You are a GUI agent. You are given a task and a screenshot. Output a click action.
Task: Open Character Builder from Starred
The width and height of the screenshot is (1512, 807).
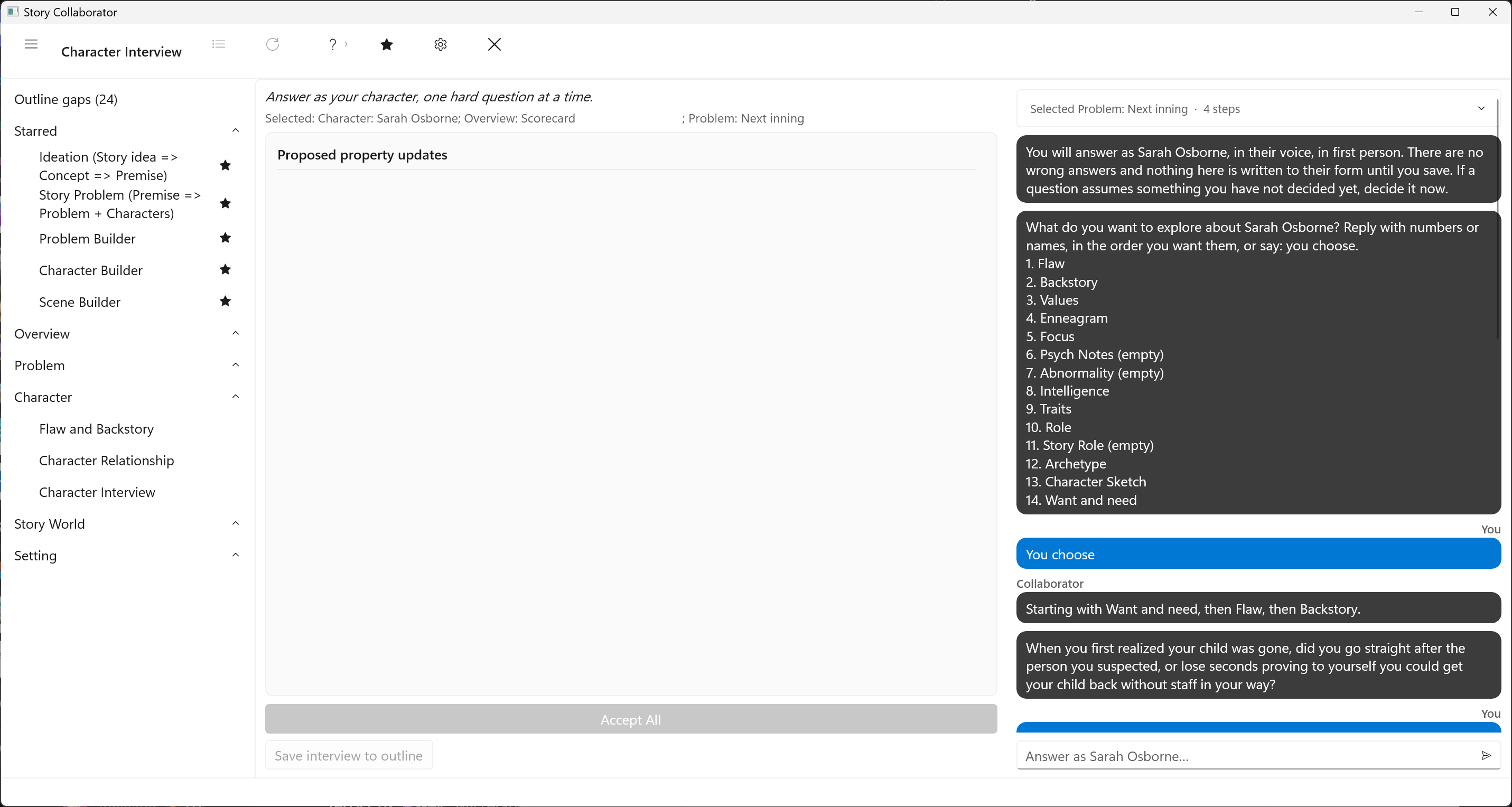[90, 270]
